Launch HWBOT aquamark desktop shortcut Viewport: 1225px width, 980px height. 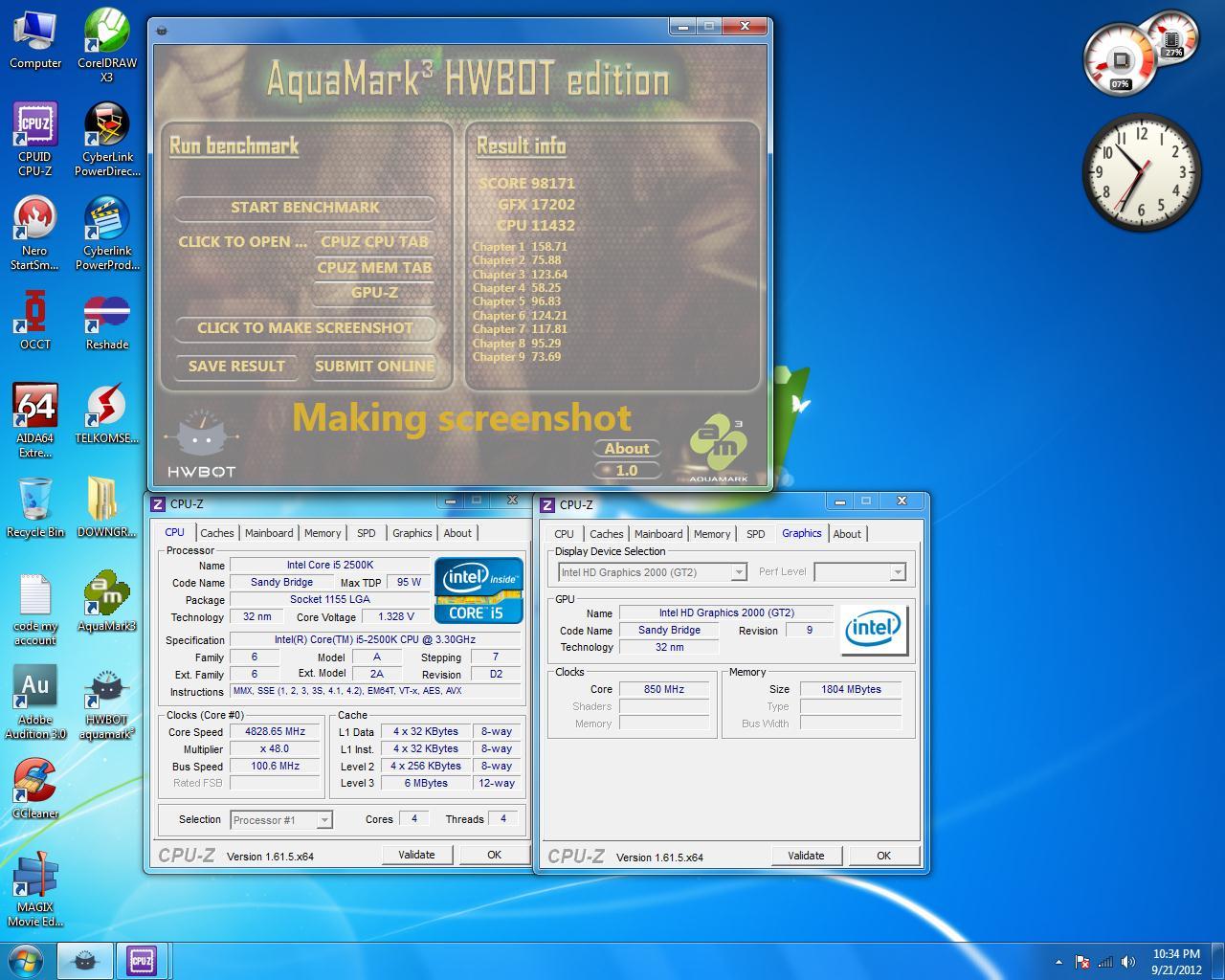click(x=107, y=702)
